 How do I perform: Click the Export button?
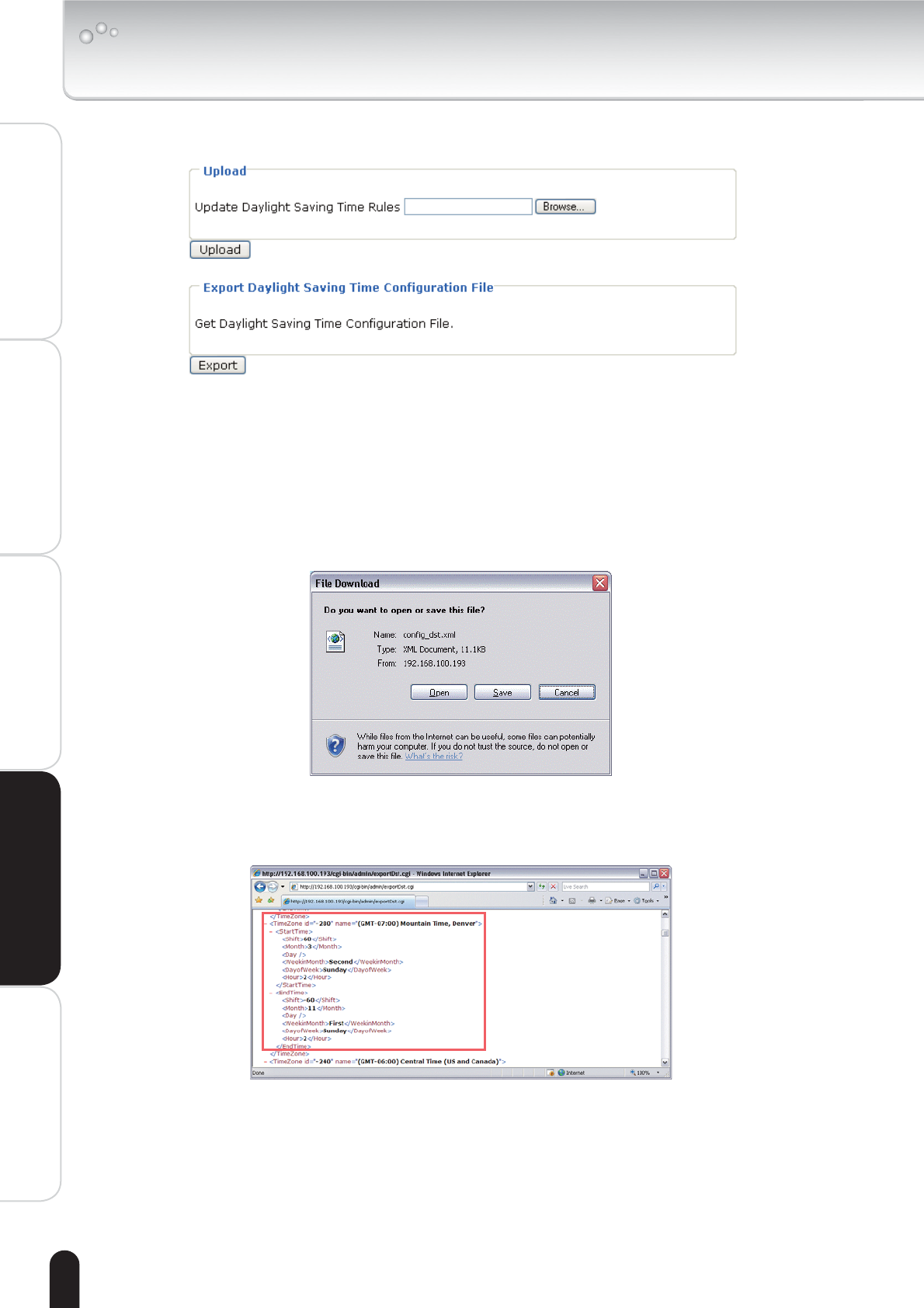(217, 365)
